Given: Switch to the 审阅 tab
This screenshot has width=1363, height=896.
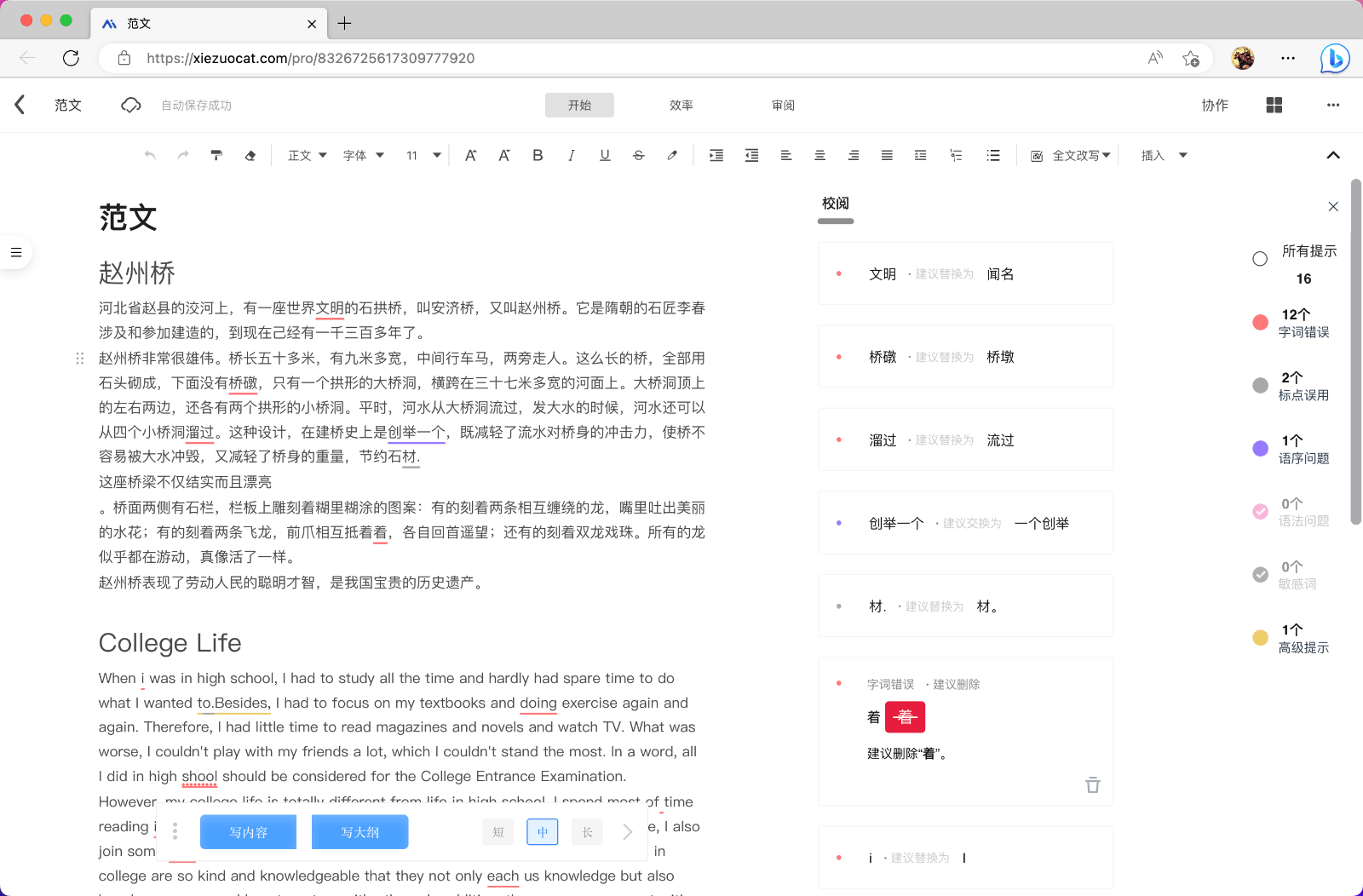Looking at the screenshot, I should click(x=784, y=105).
